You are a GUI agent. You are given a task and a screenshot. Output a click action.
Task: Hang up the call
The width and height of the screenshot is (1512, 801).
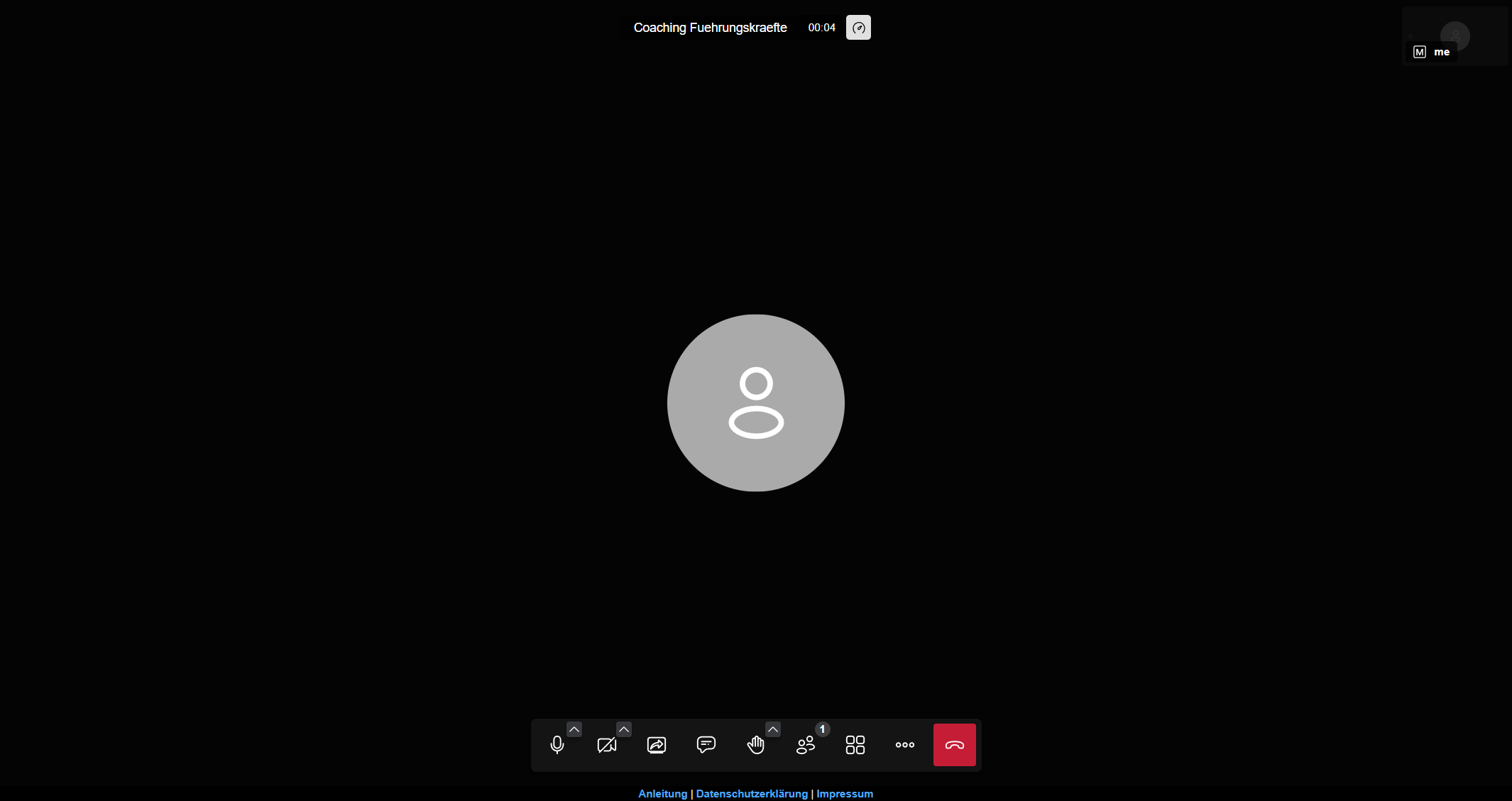coord(954,745)
